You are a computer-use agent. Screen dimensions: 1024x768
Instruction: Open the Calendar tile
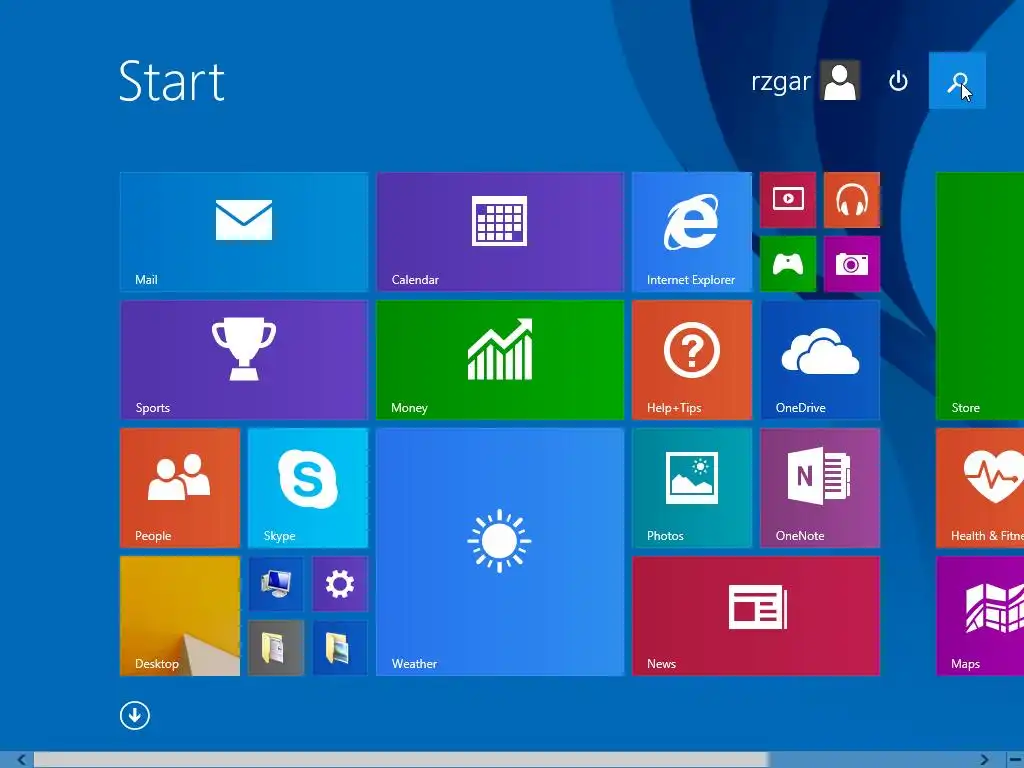[x=500, y=232]
